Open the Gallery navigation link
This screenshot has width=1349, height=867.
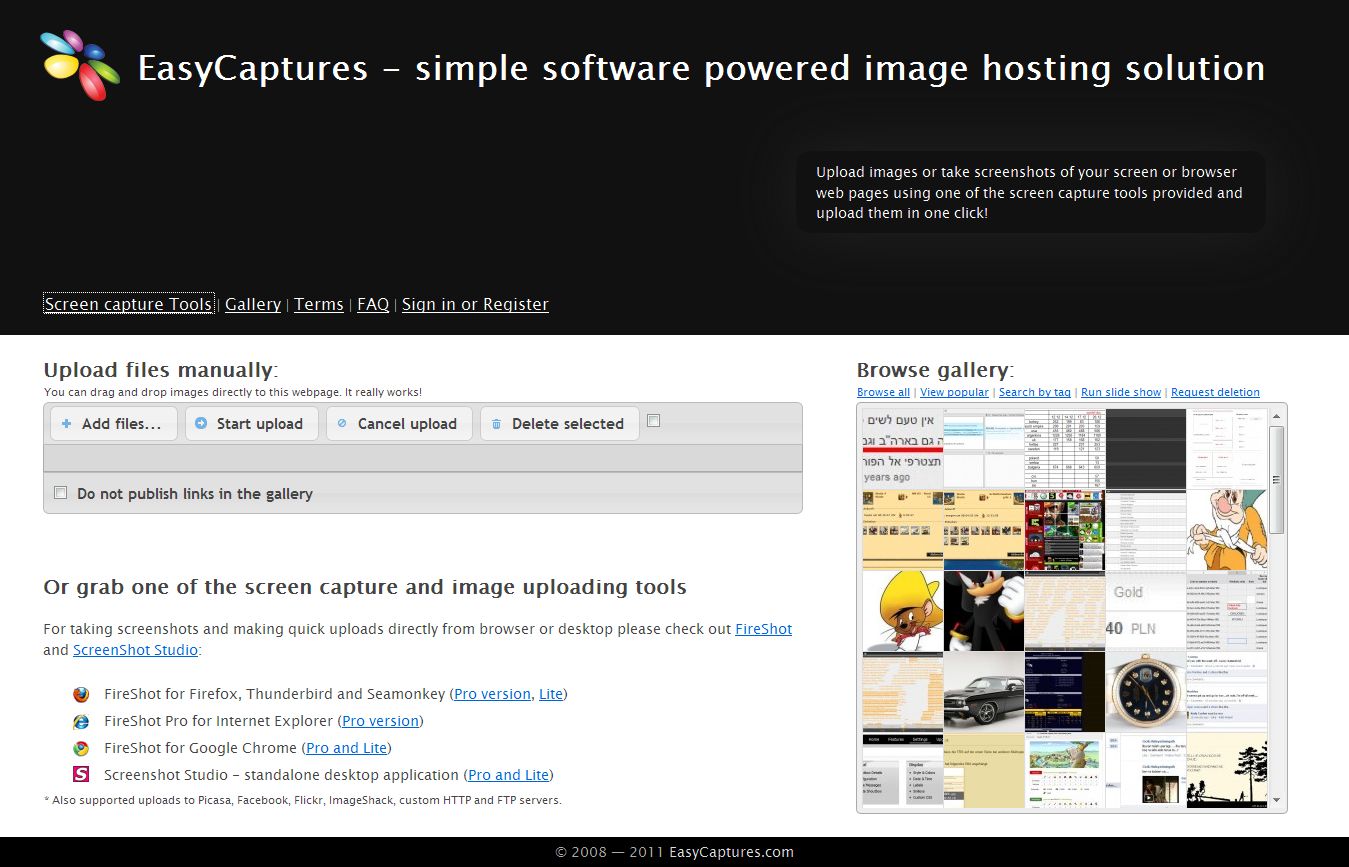(x=253, y=304)
